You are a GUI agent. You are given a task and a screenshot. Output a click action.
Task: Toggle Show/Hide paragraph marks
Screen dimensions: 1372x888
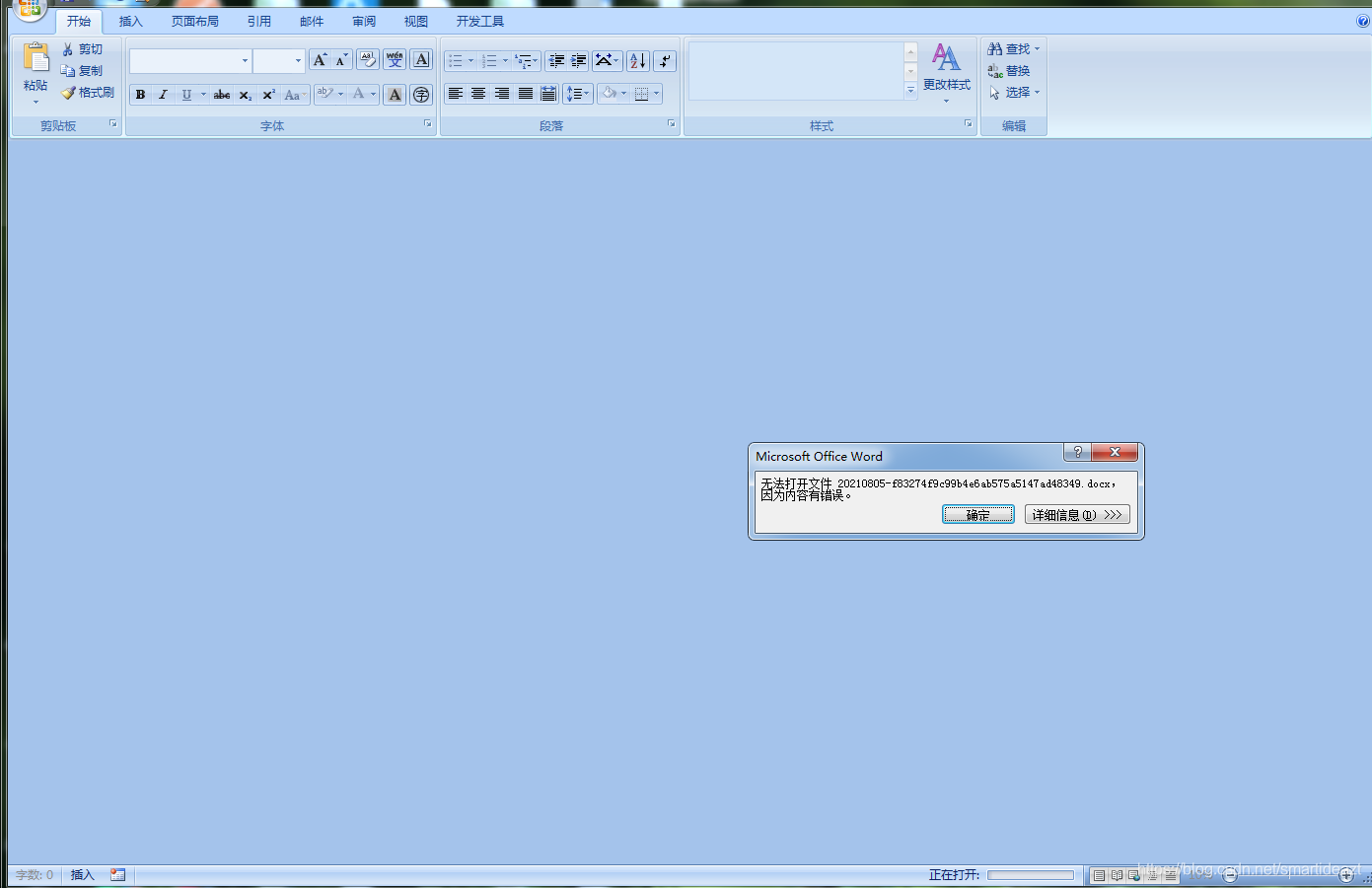665,61
